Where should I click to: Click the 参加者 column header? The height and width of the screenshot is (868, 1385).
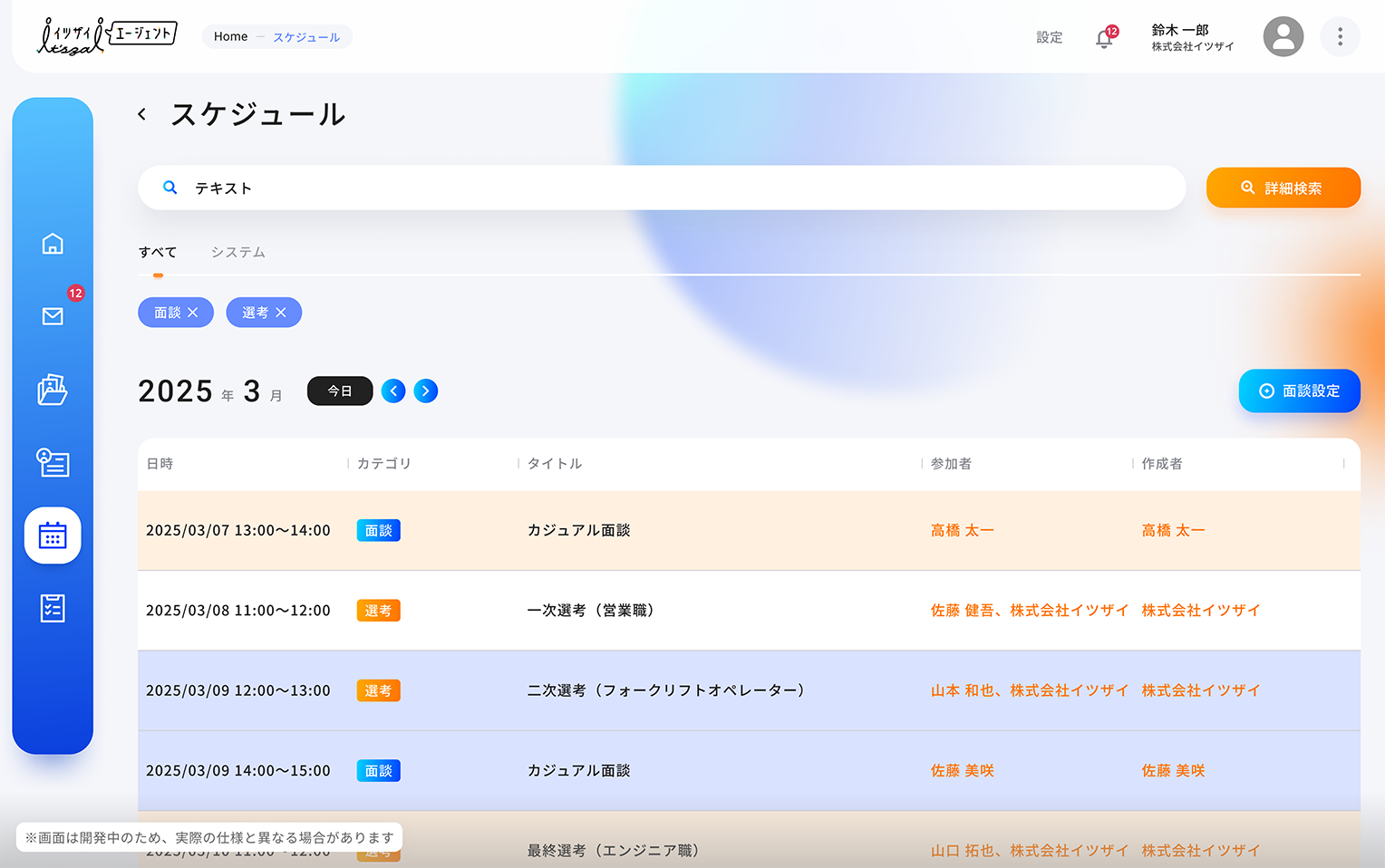coord(951,463)
